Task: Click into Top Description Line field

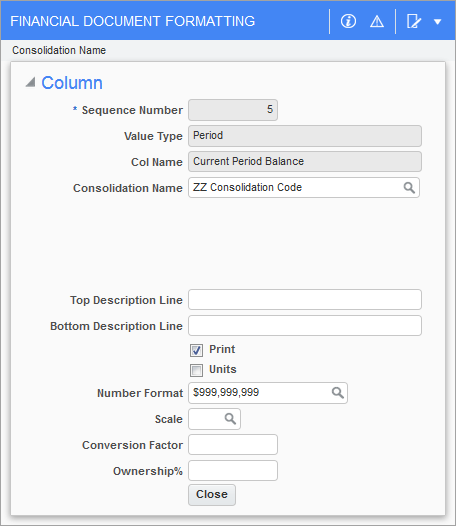Action: pos(305,300)
